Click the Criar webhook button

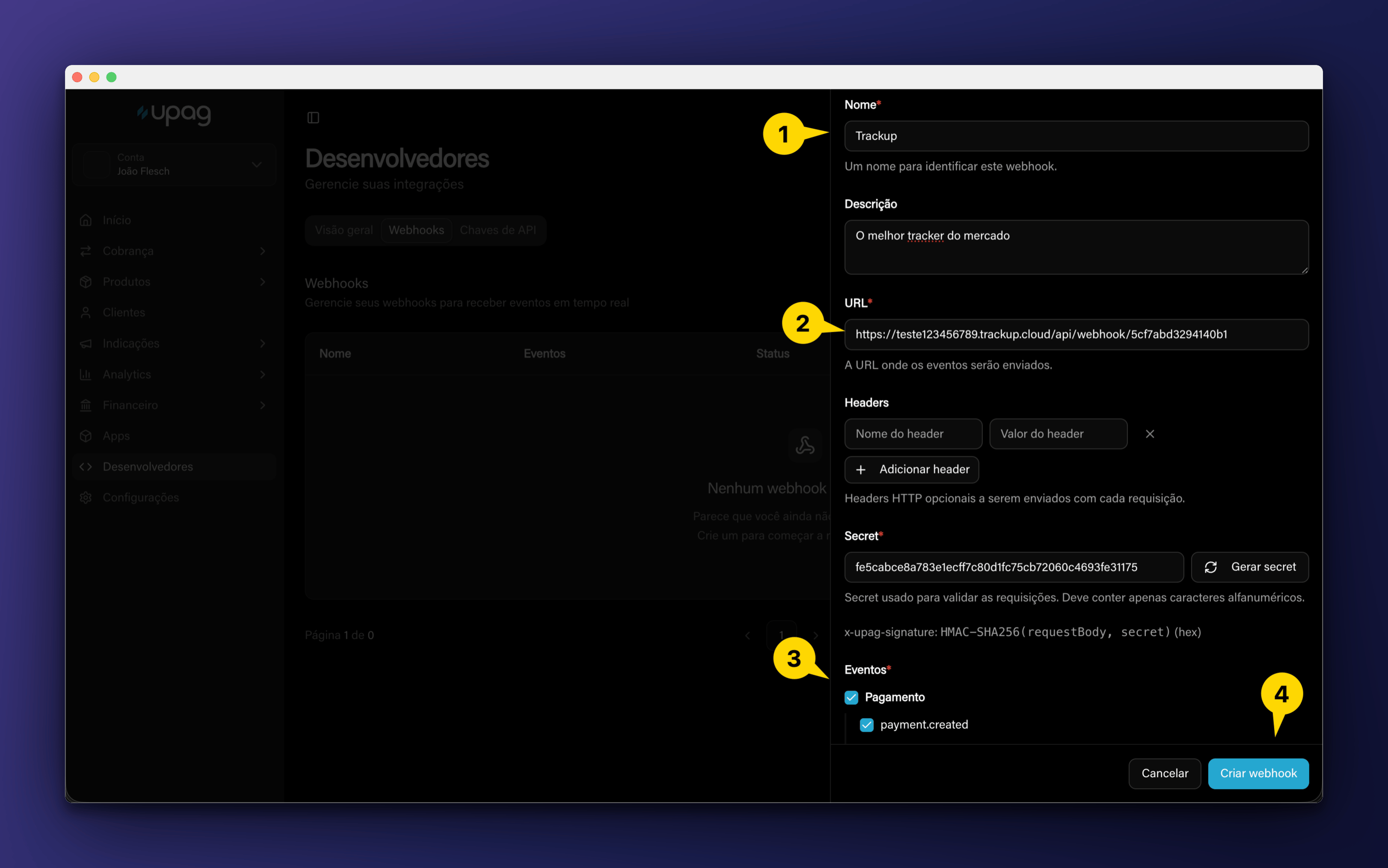[x=1258, y=773]
